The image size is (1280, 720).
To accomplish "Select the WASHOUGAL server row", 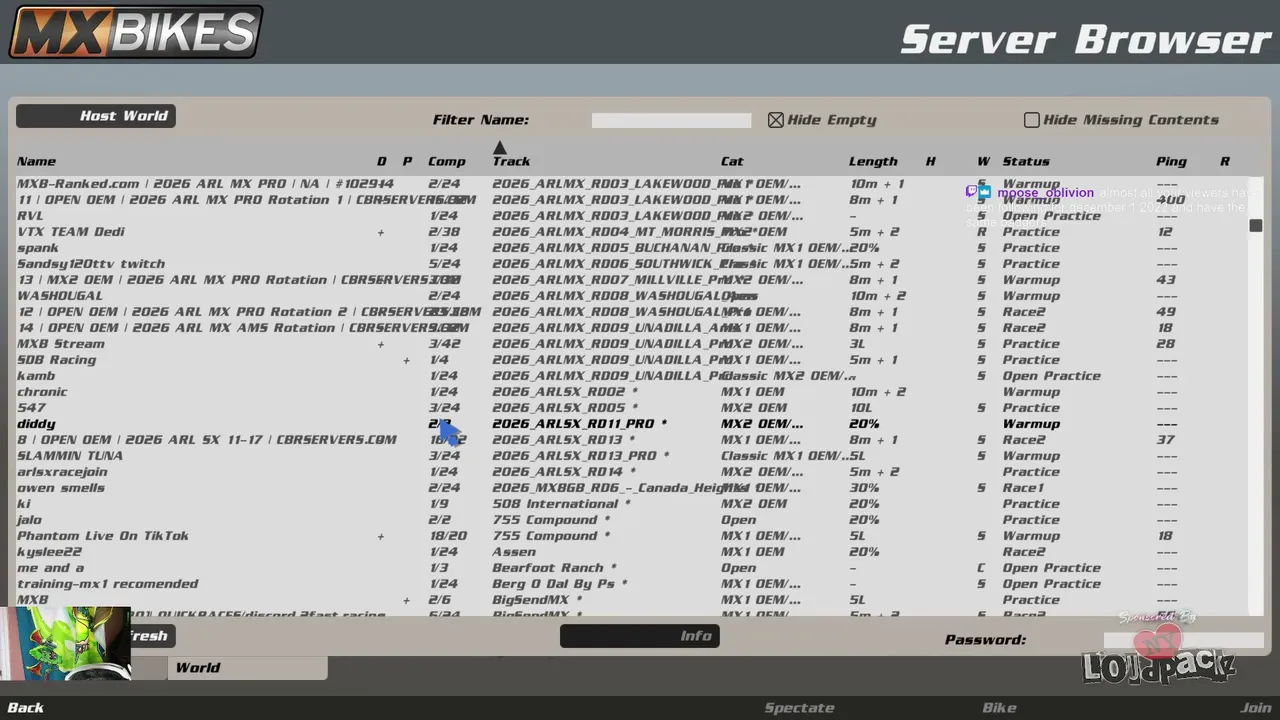I will click(x=632, y=296).
